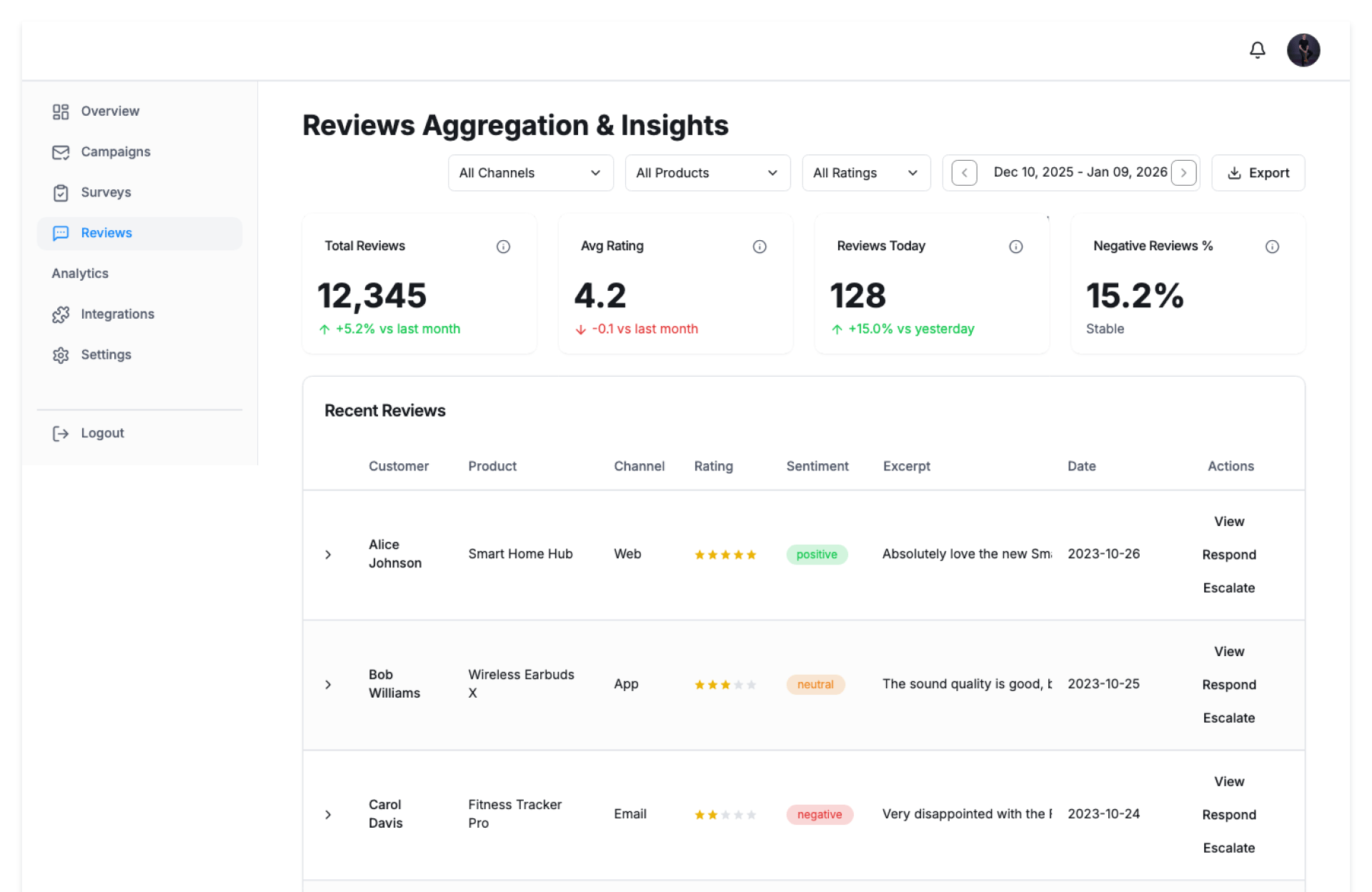Expand Bob Williams' review row

(x=328, y=685)
